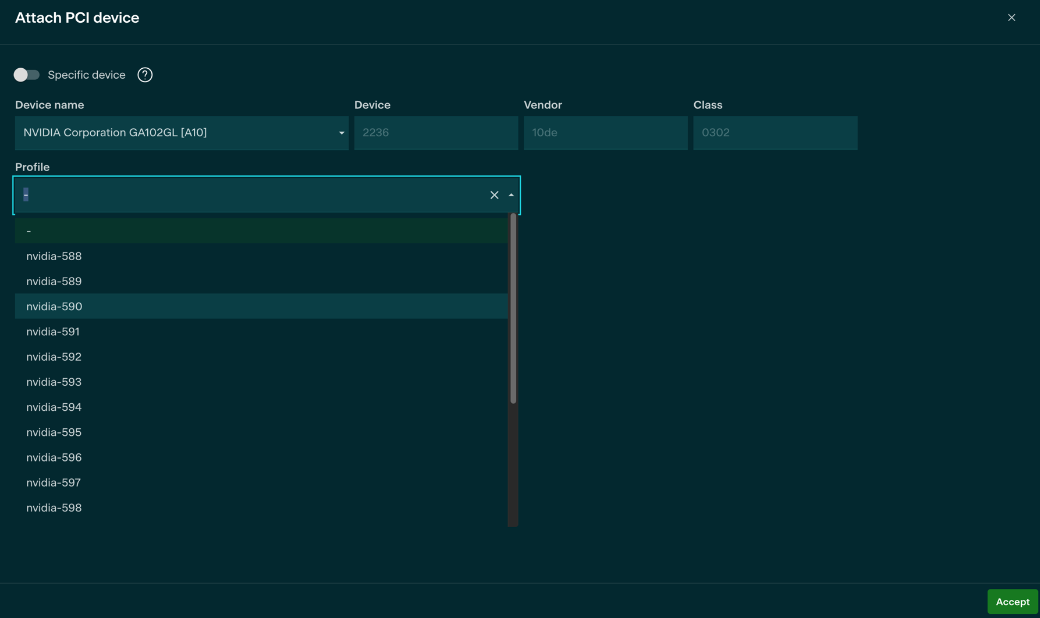Select the nvidia-588 profile
The height and width of the screenshot is (618, 1040).
pos(54,256)
